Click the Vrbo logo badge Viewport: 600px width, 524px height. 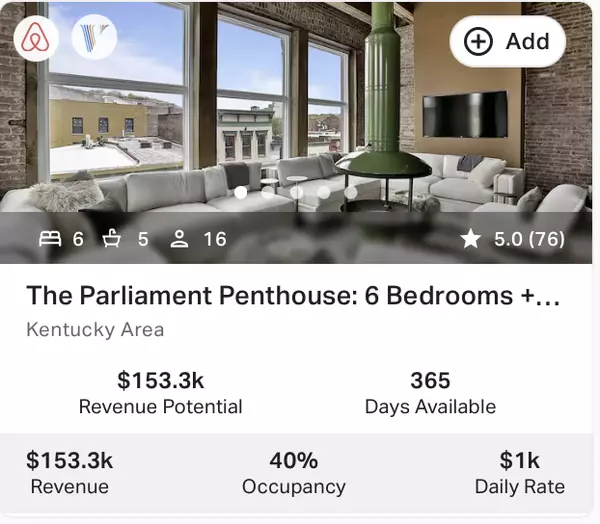[95, 40]
